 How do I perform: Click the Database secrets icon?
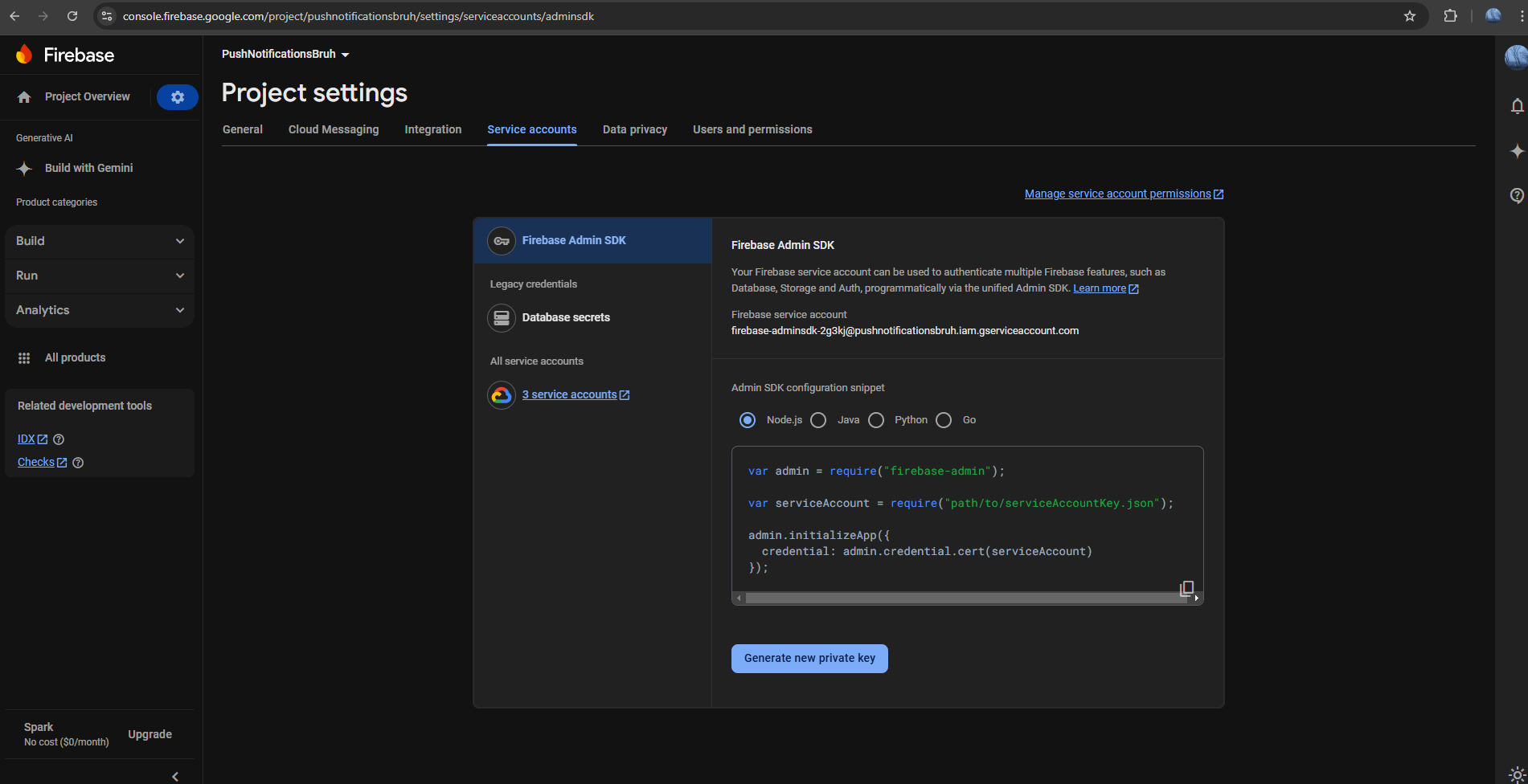pos(502,318)
